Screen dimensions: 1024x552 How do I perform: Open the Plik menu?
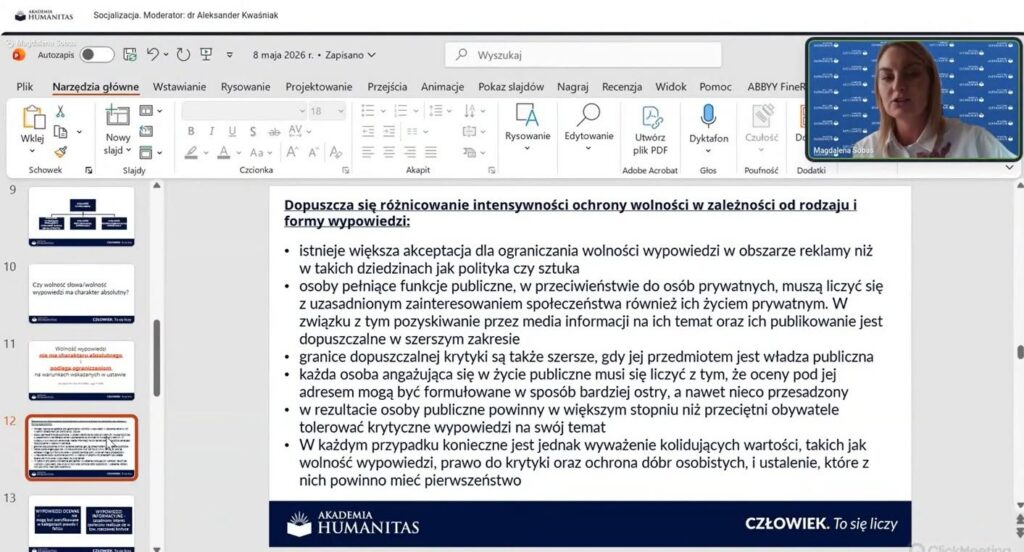(25, 87)
